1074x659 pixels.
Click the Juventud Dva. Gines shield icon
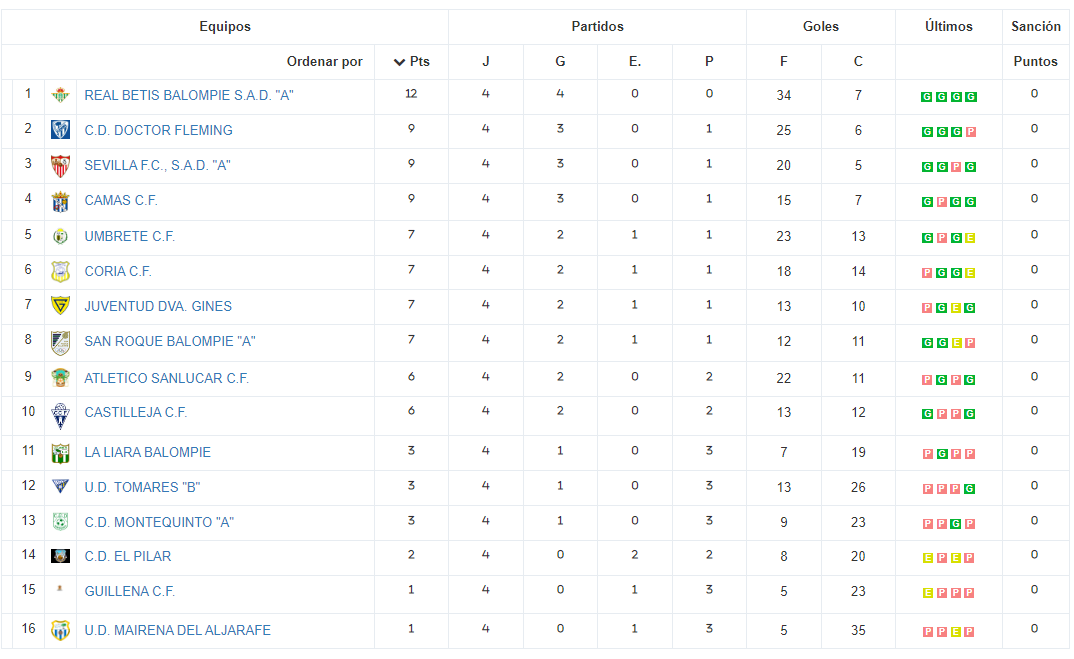coord(60,306)
